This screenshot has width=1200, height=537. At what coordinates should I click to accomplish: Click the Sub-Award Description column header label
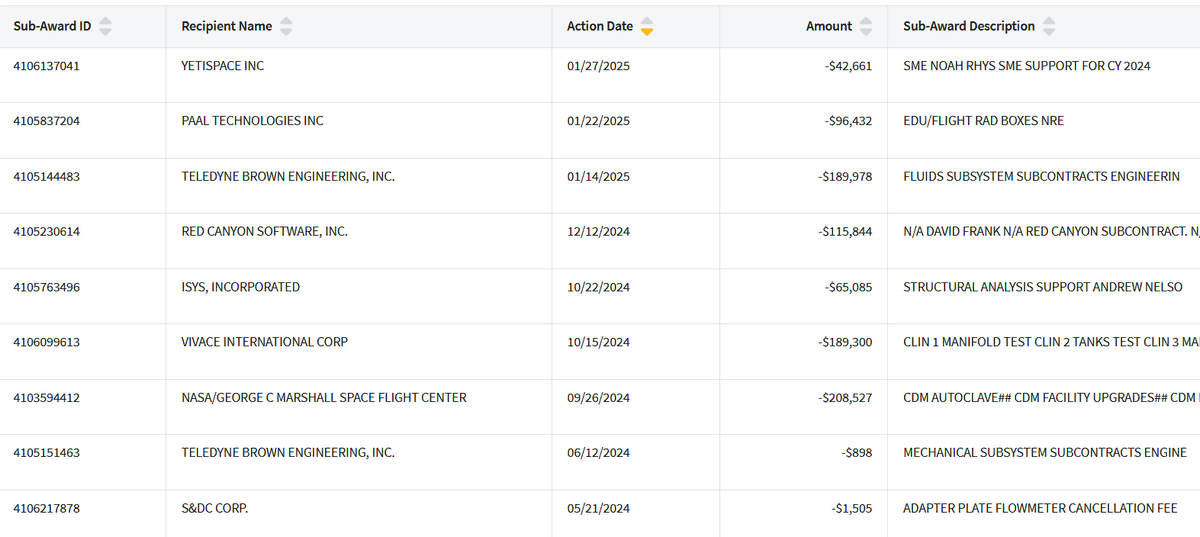click(x=969, y=26)
